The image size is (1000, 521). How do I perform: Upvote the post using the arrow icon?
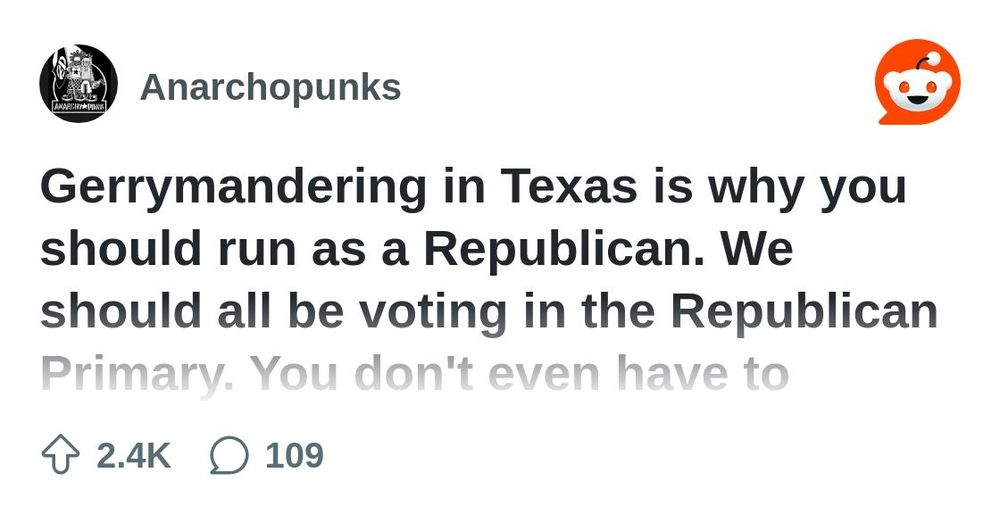click(x=61, y=455)
